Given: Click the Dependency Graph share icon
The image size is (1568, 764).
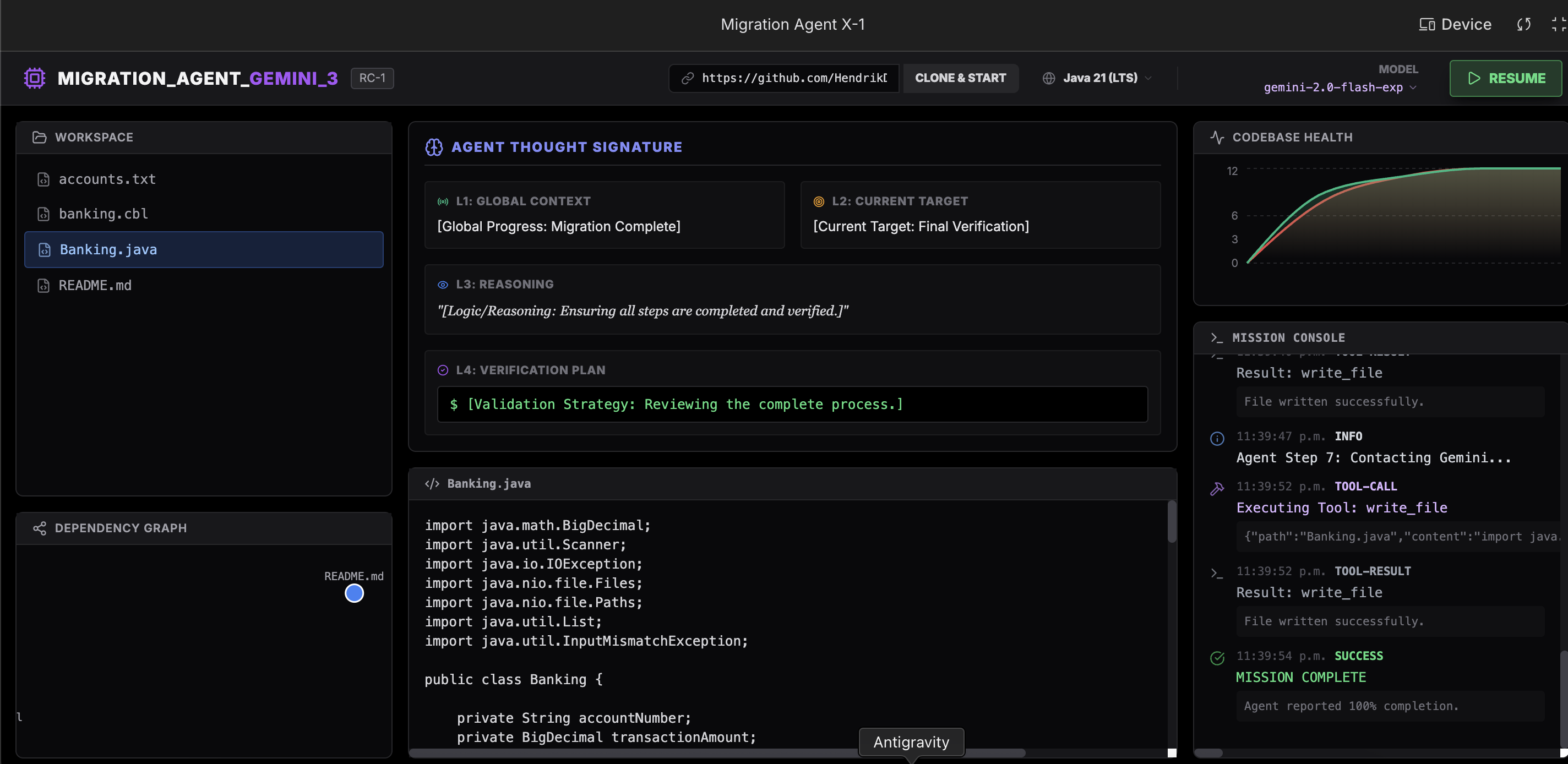Looking at the screenshot, I should point(40,528).
